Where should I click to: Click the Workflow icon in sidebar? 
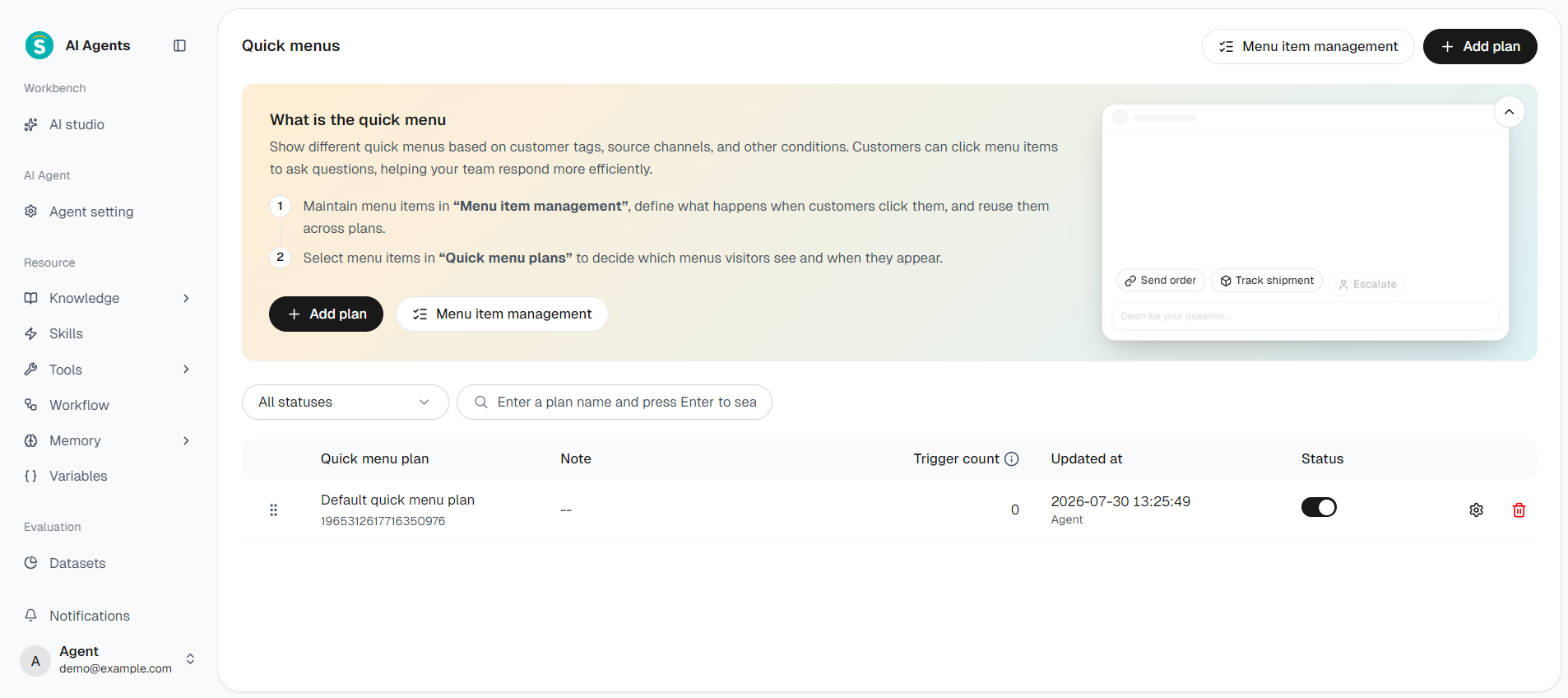(x=31, y=405)
